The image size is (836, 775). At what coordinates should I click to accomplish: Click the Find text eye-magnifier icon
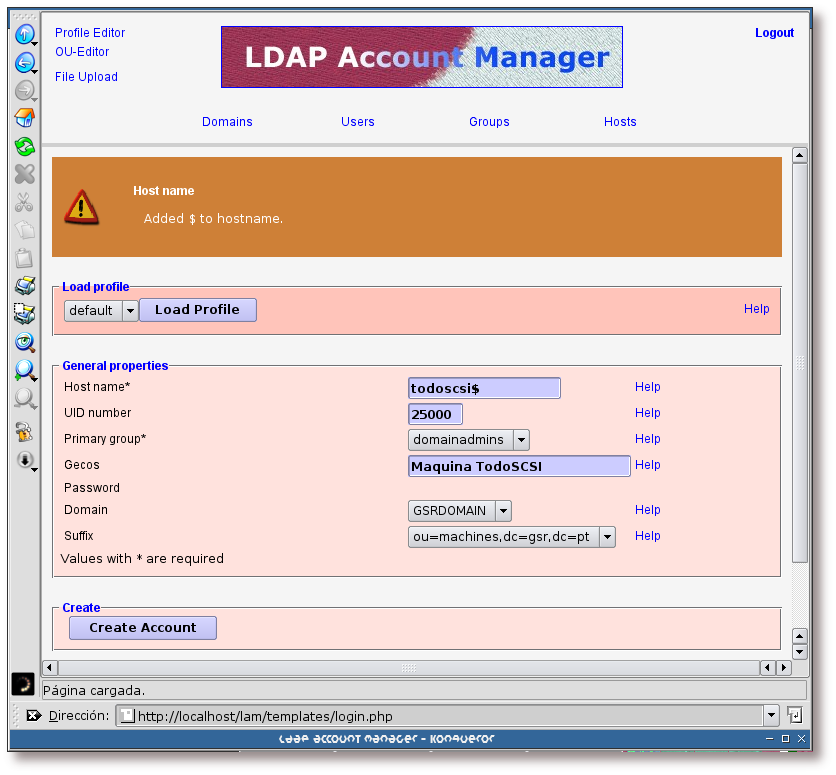(x=24, y=342)
